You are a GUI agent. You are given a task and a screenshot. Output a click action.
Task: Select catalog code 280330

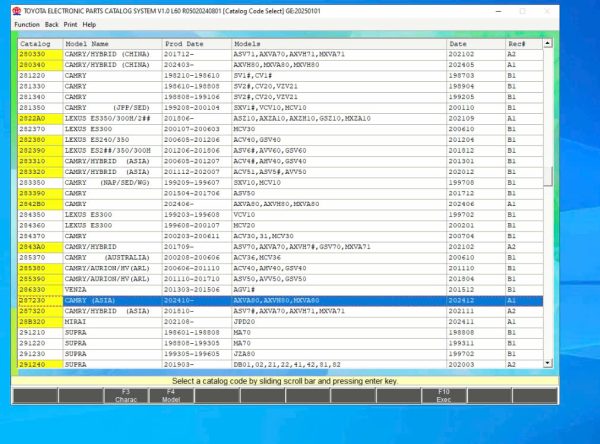tap(40, 54)
